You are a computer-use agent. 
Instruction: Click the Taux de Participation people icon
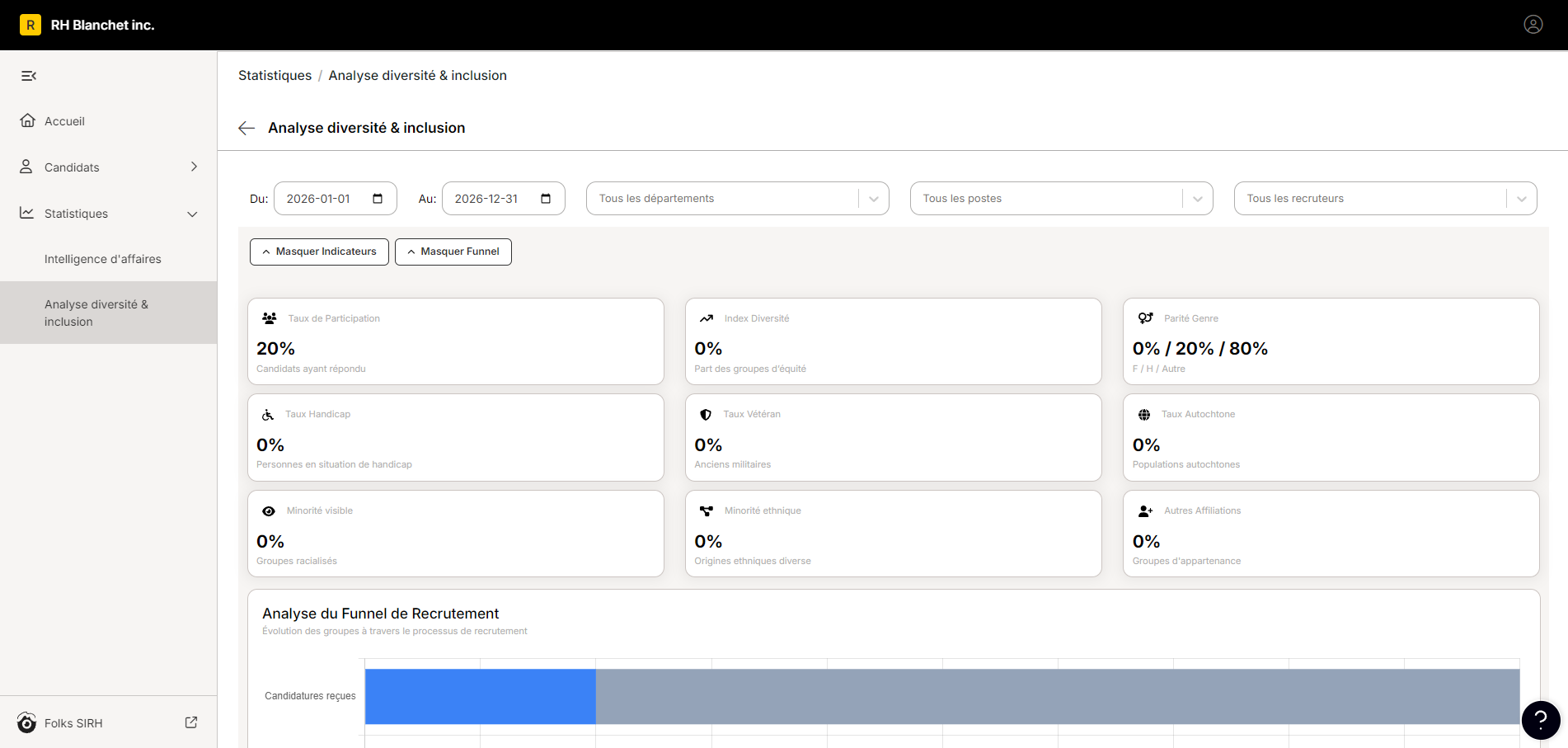270,318
